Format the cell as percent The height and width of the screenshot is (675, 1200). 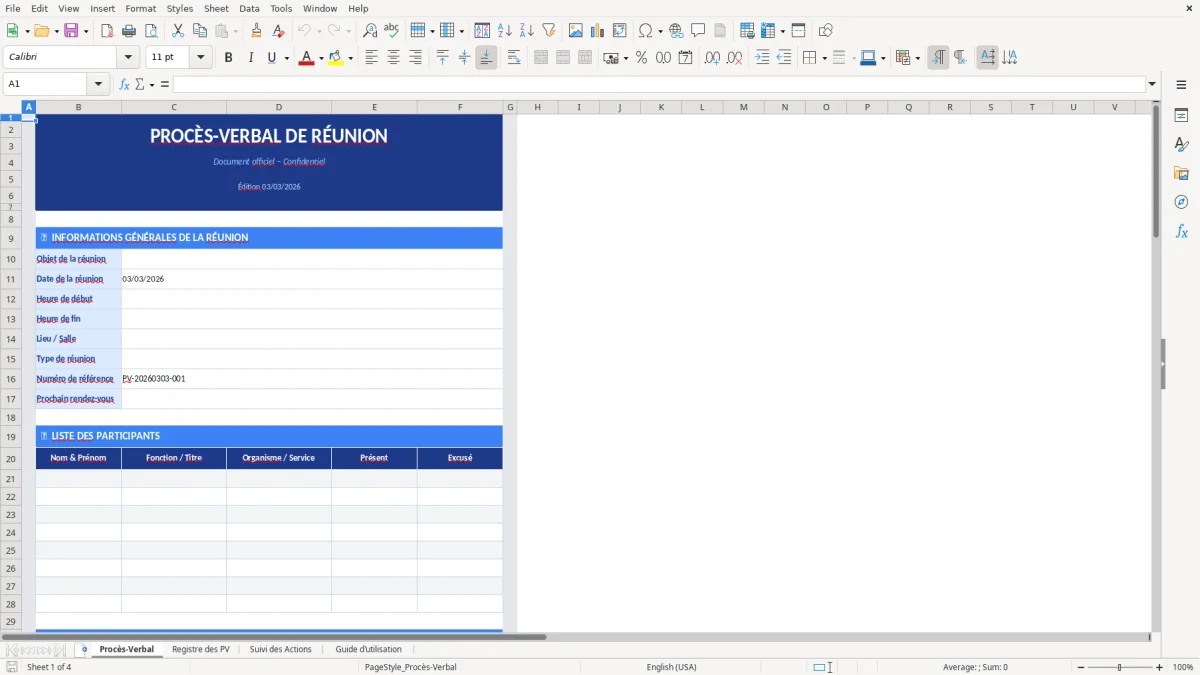tap(641, 57)
